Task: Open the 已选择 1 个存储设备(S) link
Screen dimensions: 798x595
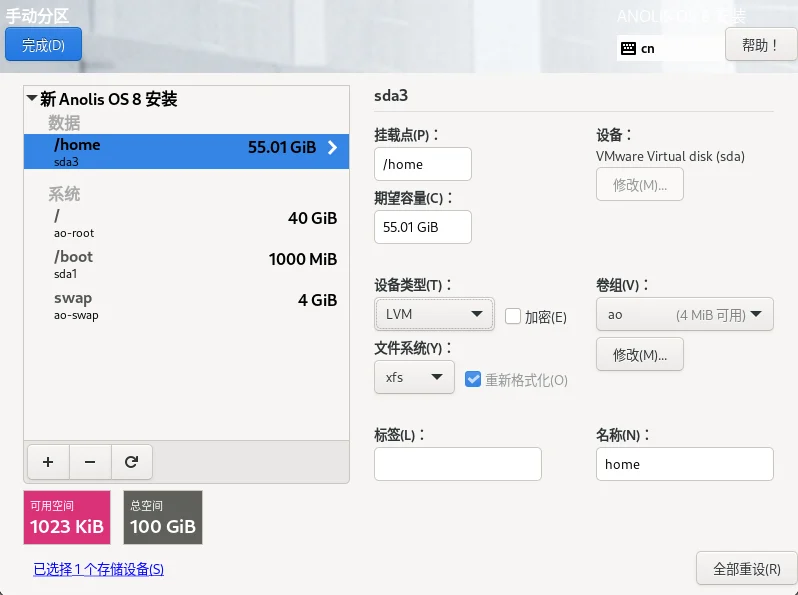Action: [99, 569]
